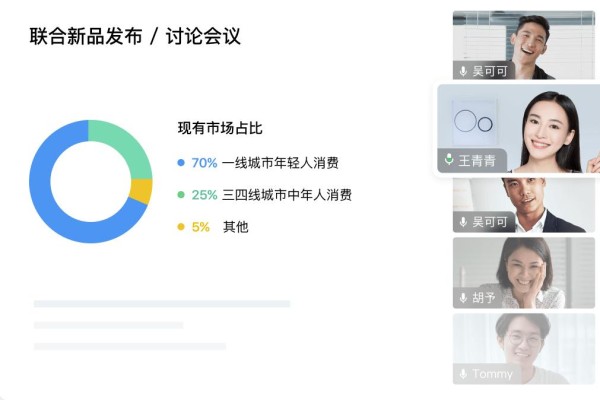
Task: Click the 现有市场占比 chart heading
Action: coord(220,128)
